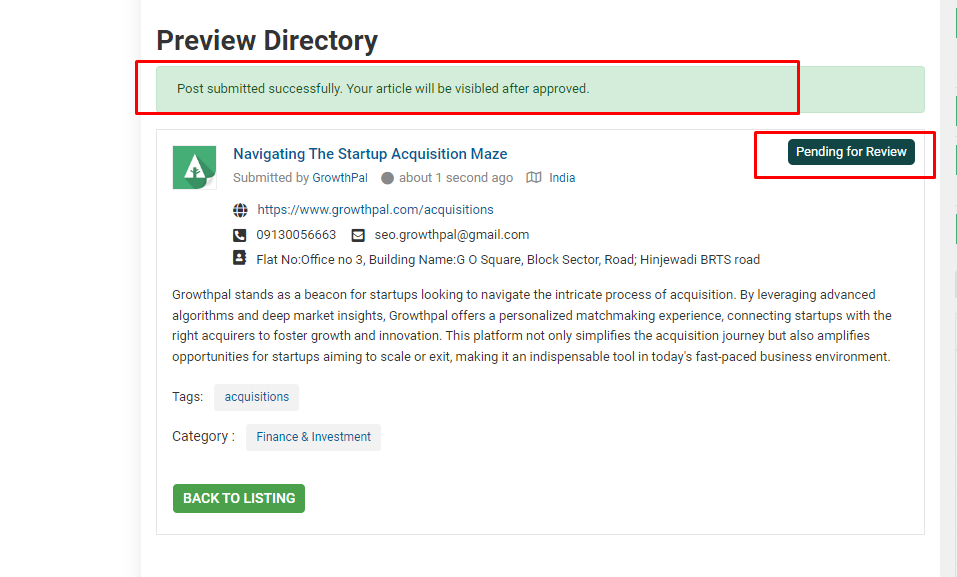The width and height of the screenshot is (957, 577).
Task: Click the GrowthPal green tree logo thumbnail
Action: 194,167
